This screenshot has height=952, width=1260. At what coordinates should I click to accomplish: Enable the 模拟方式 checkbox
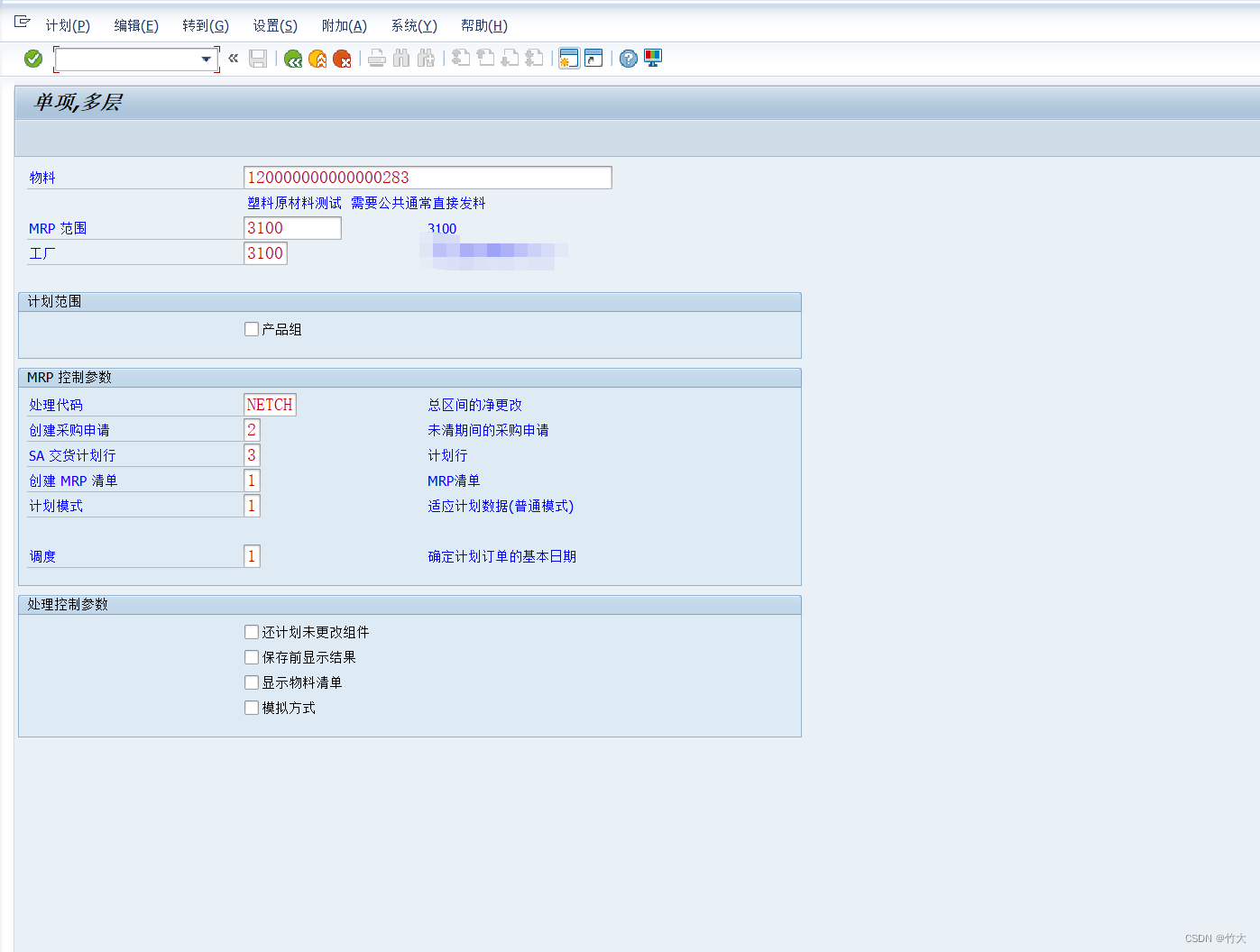pos(251,707)
